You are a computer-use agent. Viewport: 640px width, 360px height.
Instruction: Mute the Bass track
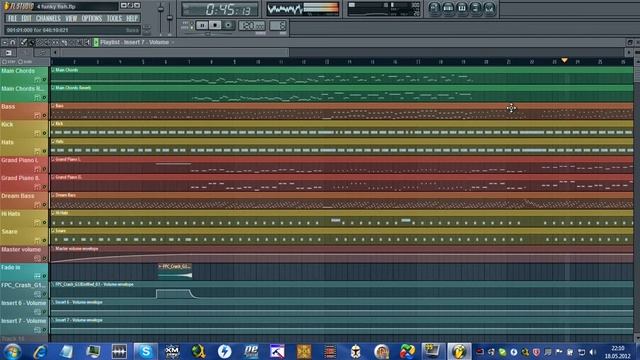44,115
